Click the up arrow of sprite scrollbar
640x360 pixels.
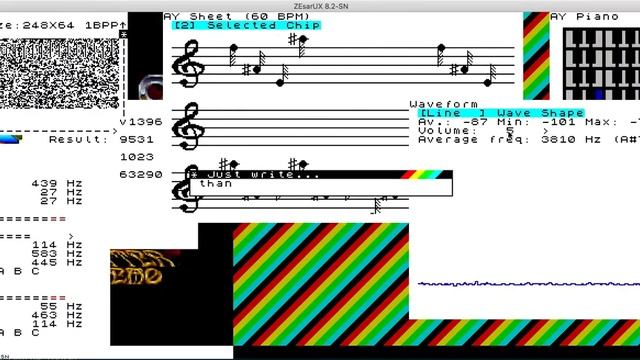[x=123, y=25]
